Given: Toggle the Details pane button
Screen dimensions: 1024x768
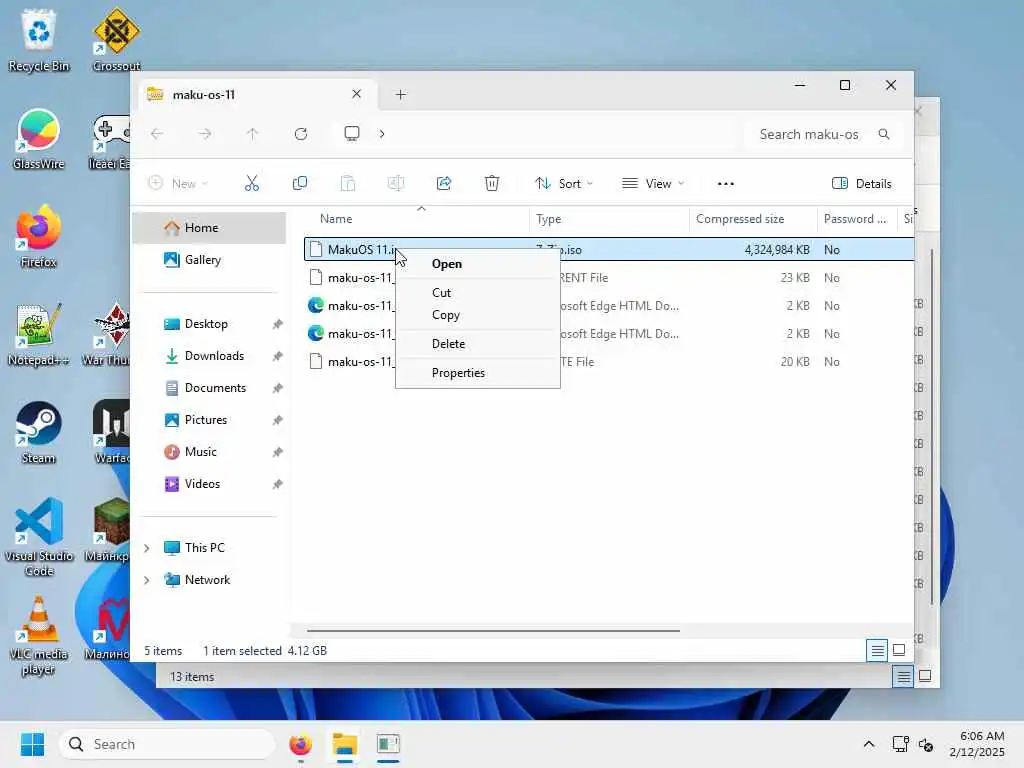Looking at the screenshot, I should point(861,184).
